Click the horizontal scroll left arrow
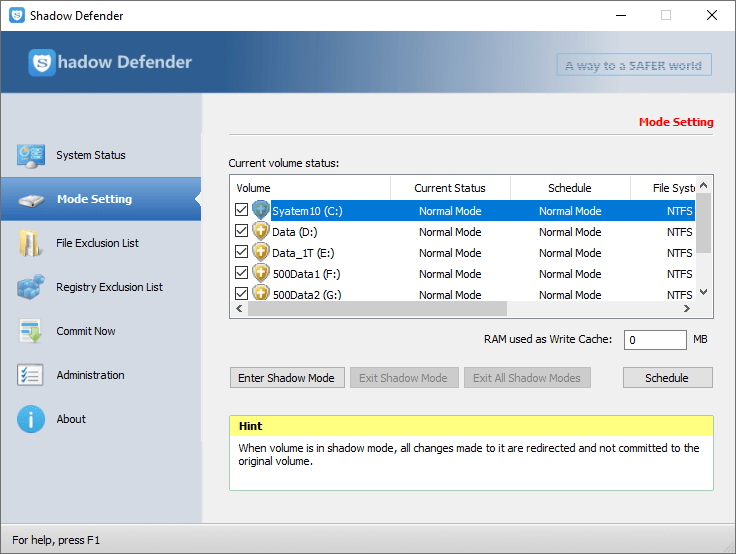Image resolution: width=736 pixels, height=554 pixels. (x=239, y=308)
